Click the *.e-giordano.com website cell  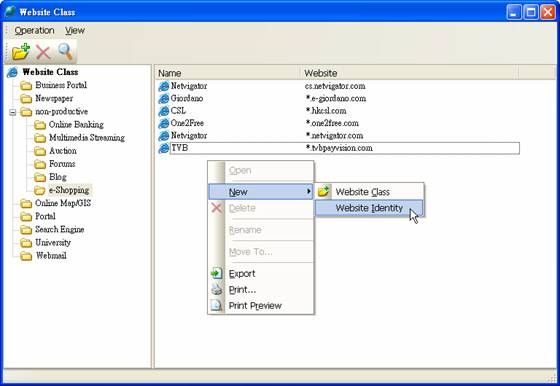pos(336,98)
